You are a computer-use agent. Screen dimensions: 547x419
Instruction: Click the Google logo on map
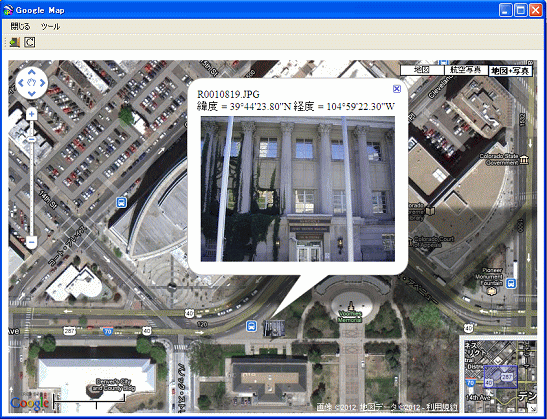tap(30, 403)
